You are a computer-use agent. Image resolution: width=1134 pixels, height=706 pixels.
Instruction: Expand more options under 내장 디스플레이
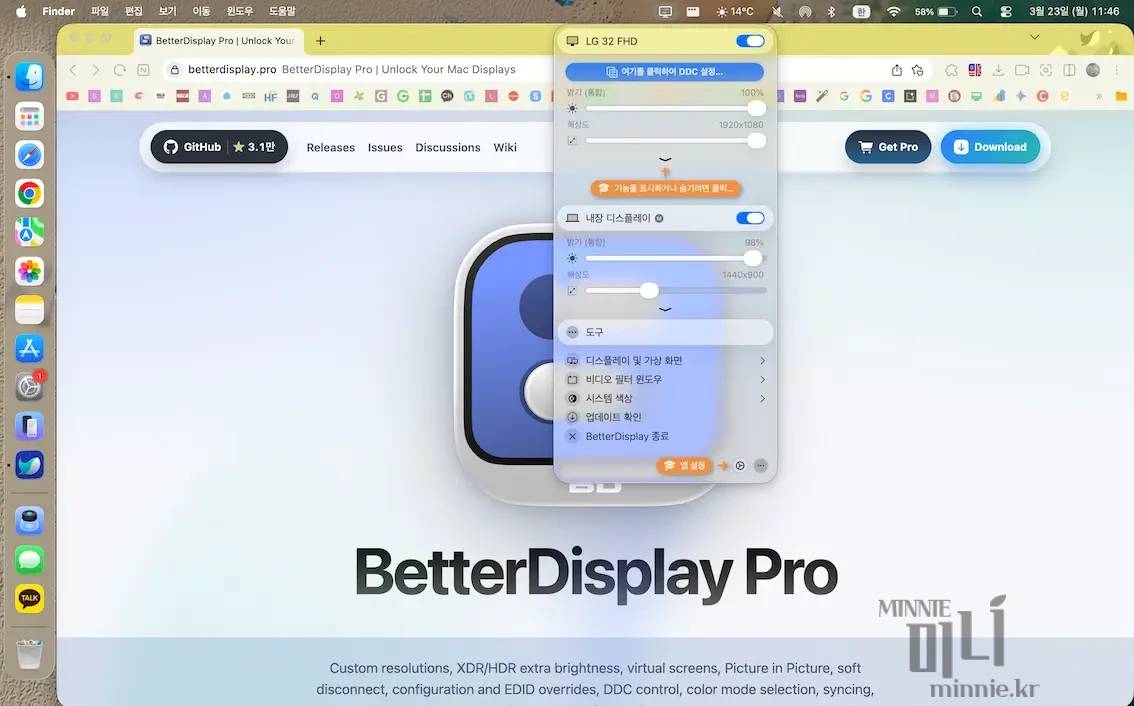pos(665,310)
